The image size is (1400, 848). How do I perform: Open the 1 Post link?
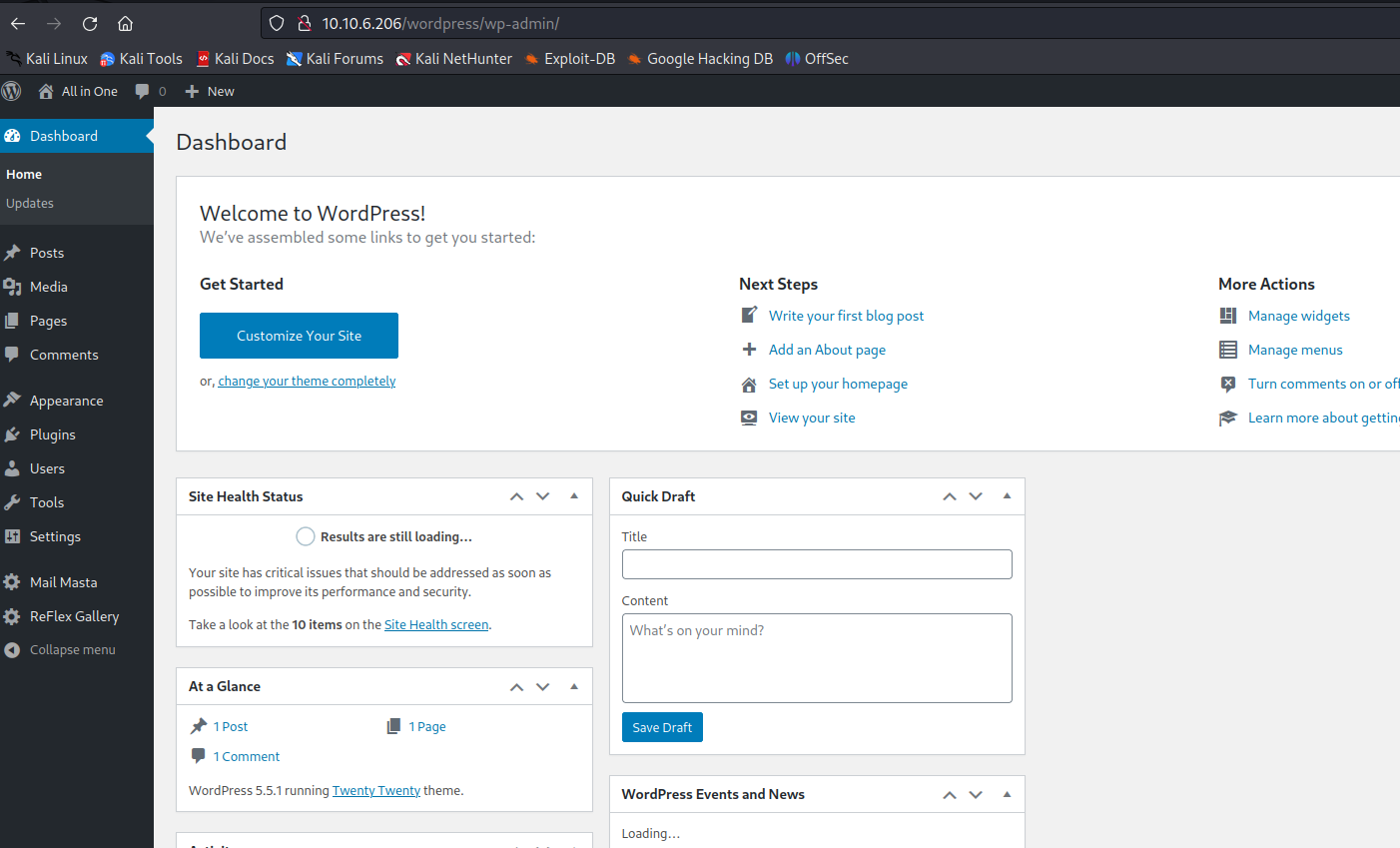(231, 727)
